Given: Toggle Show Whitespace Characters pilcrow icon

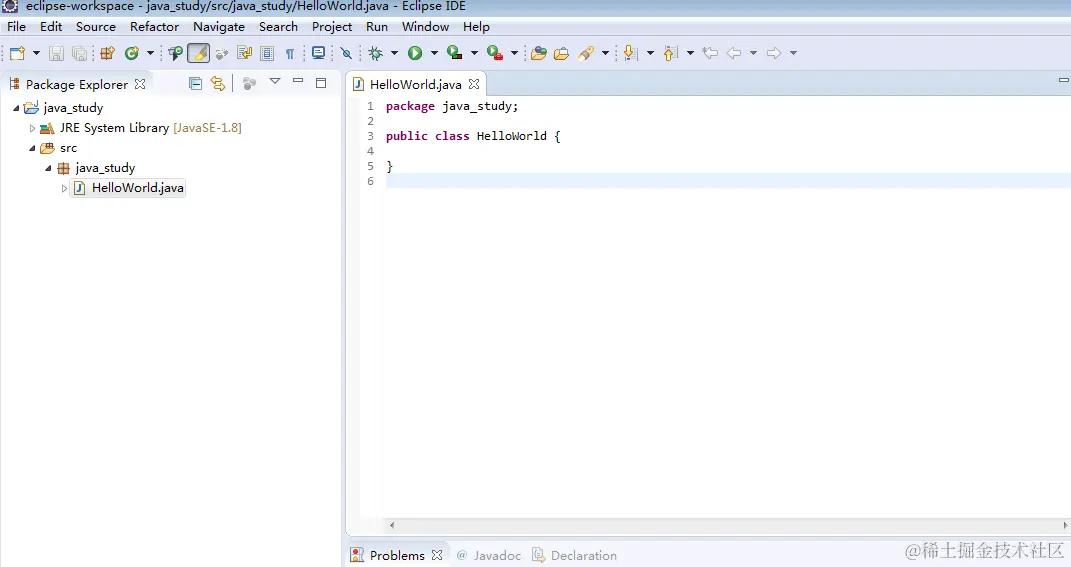Looking at the screenshot, I should pyautogui.click(x=290, y=53).
